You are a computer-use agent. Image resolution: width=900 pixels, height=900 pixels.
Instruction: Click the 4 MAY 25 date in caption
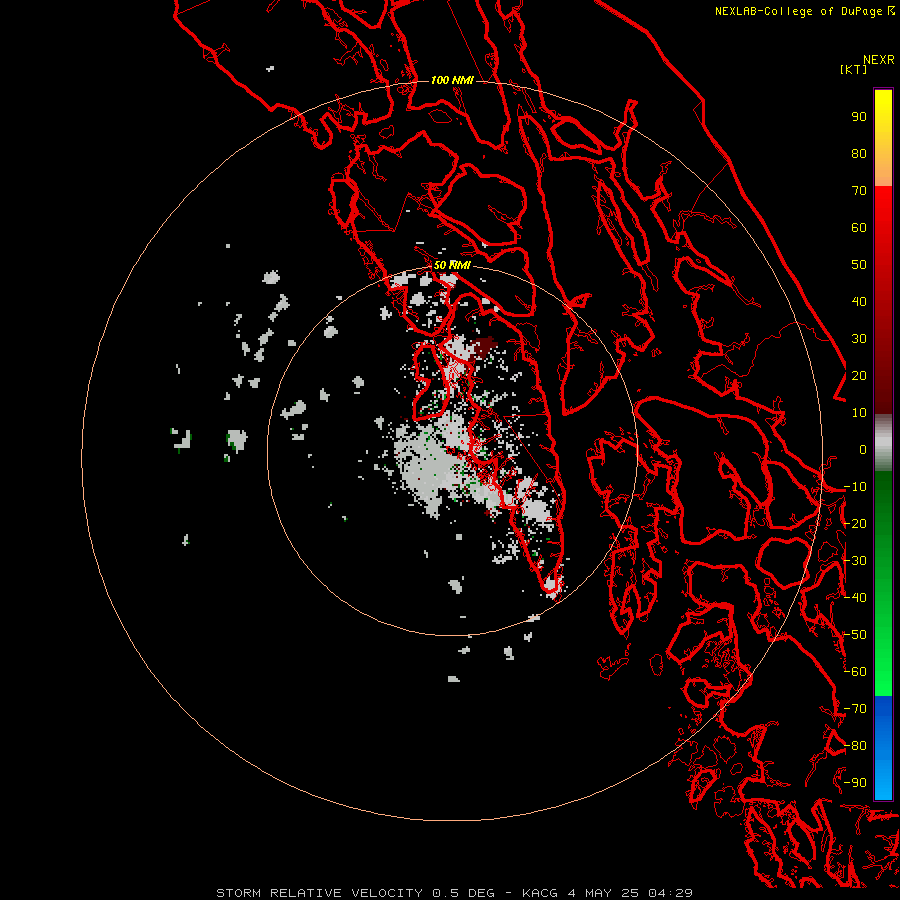pos(604,893)
